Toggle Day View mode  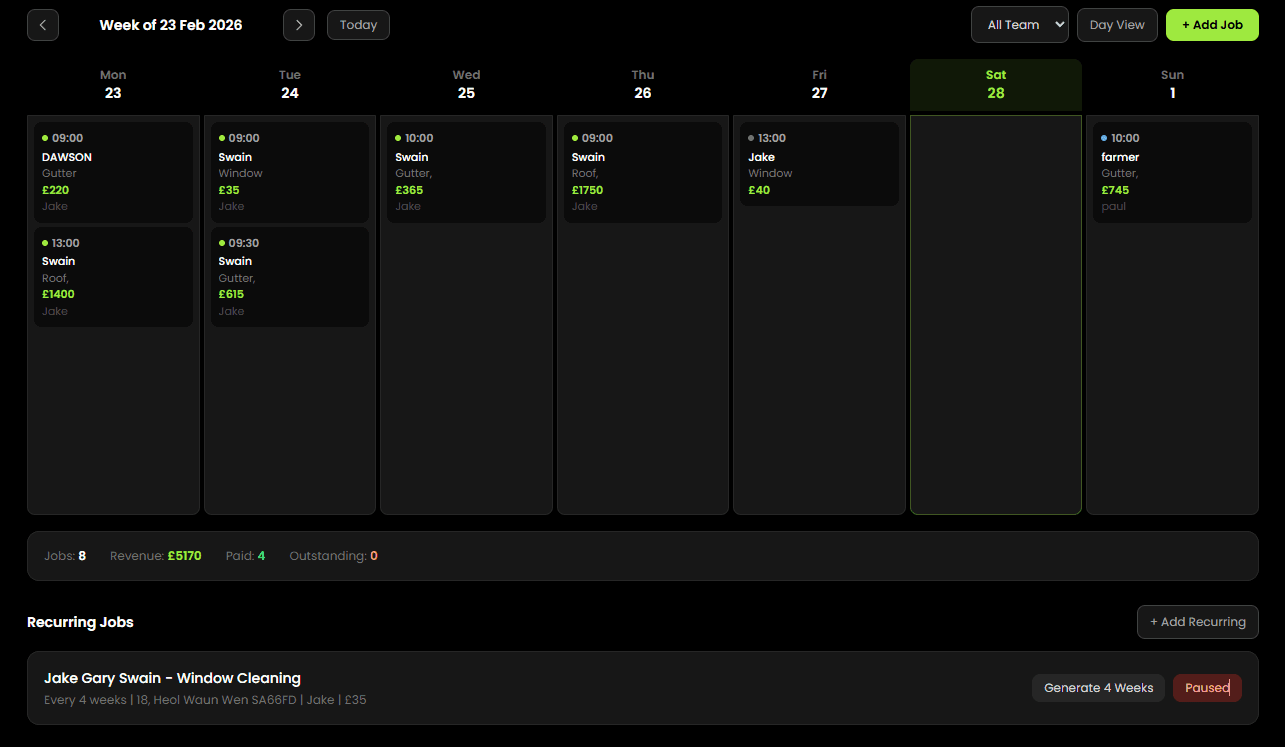(x=1117, y=25)
